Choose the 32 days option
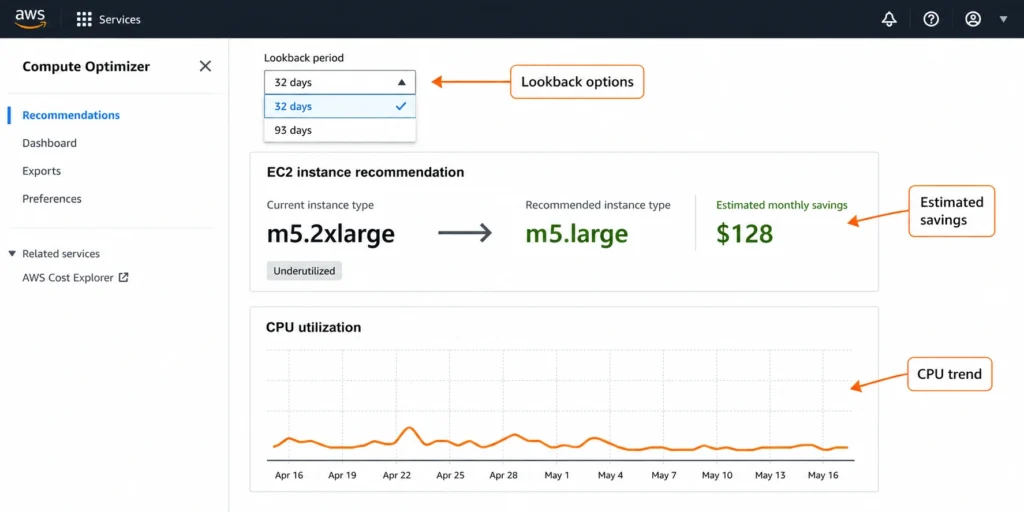Viewport: 1024px width, 512px height. [x=340, y=106]
